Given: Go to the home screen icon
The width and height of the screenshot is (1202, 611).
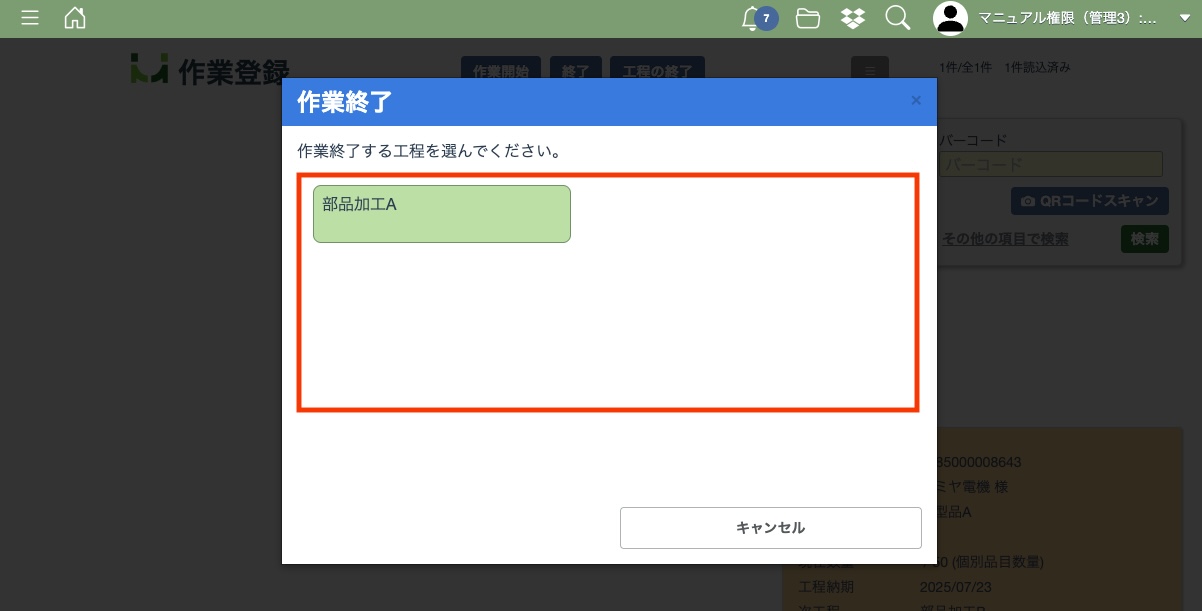Looking at the screenshot, I should click(75, 18).
